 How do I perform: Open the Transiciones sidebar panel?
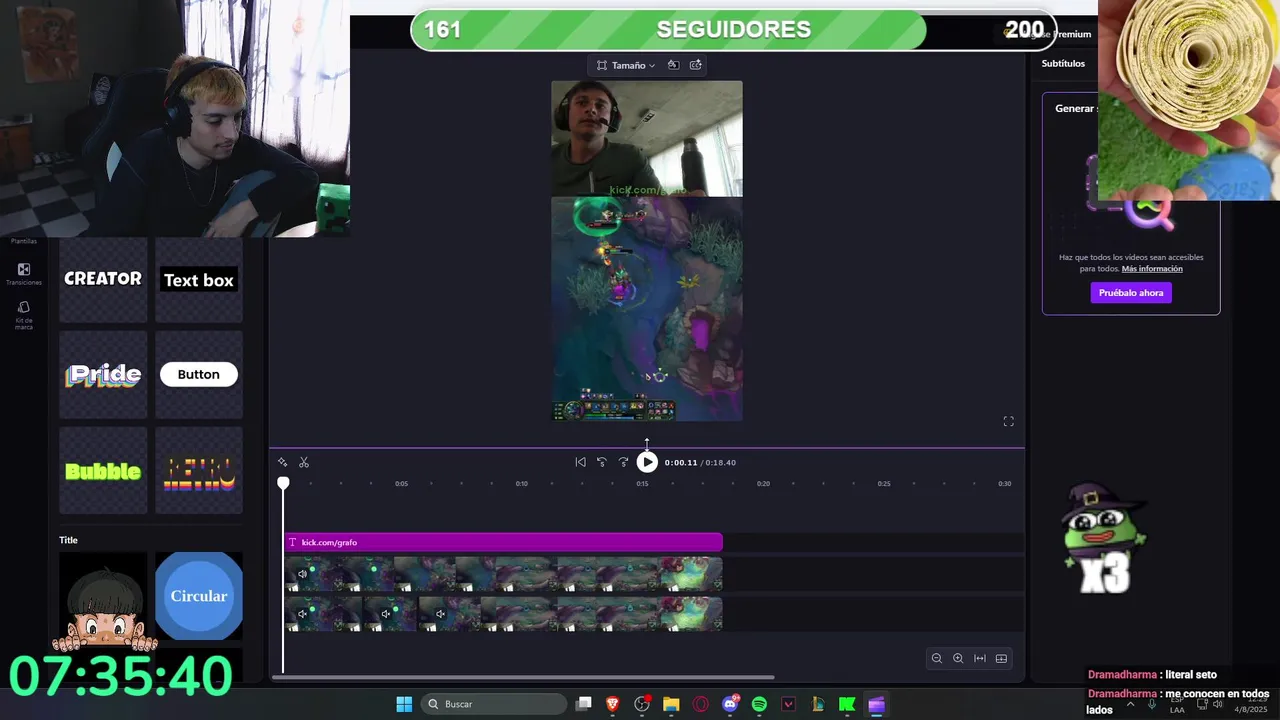[x=24, y=274]
